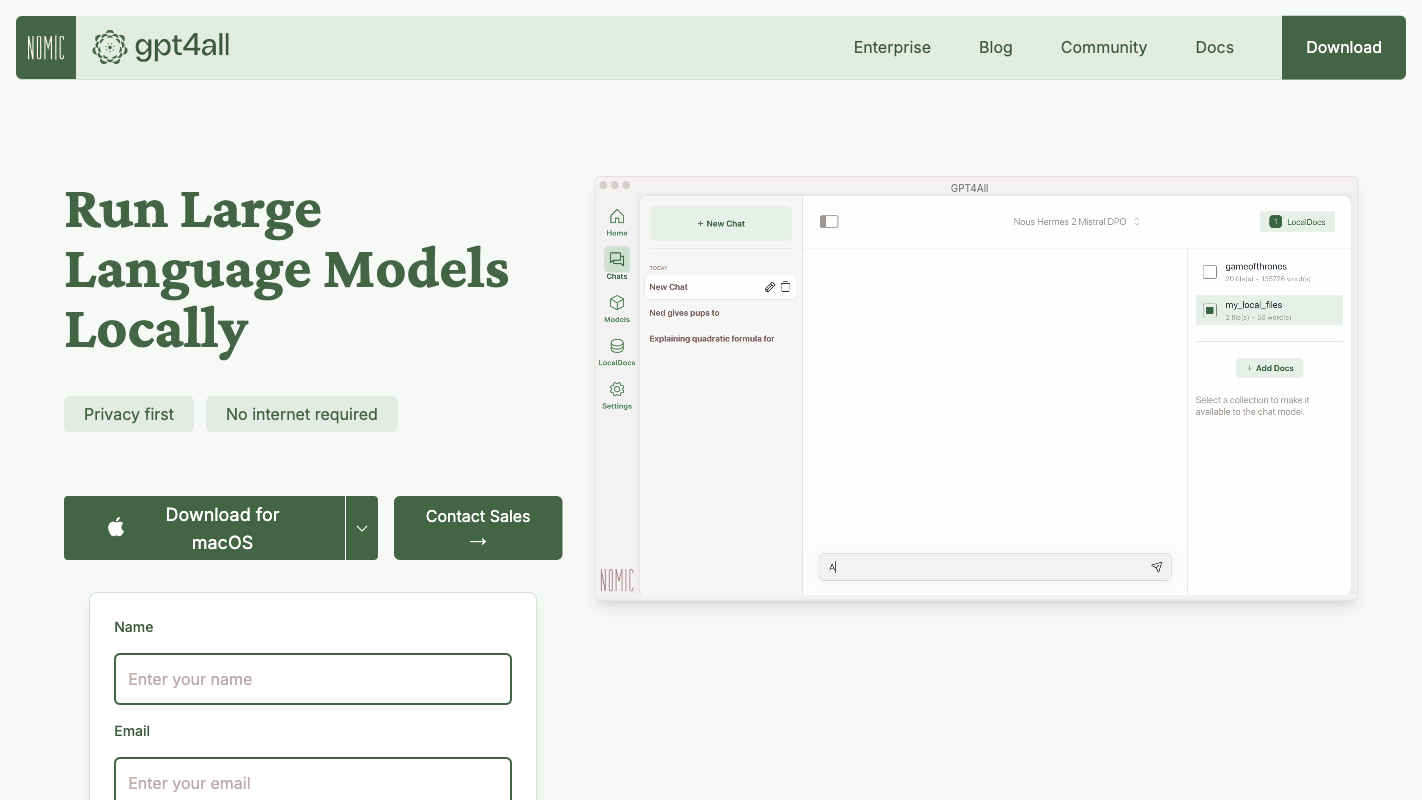Click the GPT4All window title text
Screen dimensions: 1422x800
coord(970,188)
